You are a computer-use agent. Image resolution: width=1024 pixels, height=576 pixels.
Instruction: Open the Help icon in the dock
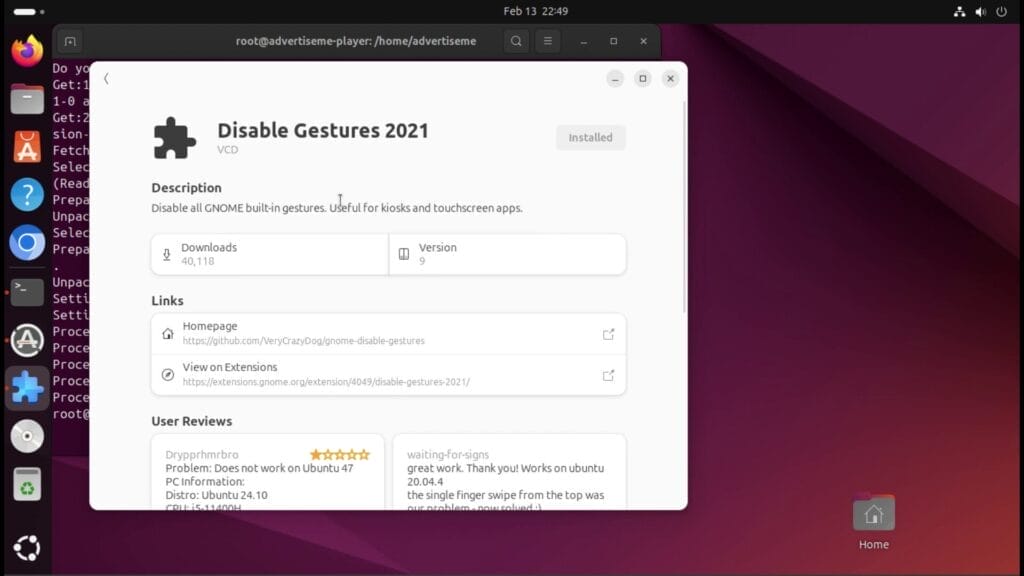(26, 194)
